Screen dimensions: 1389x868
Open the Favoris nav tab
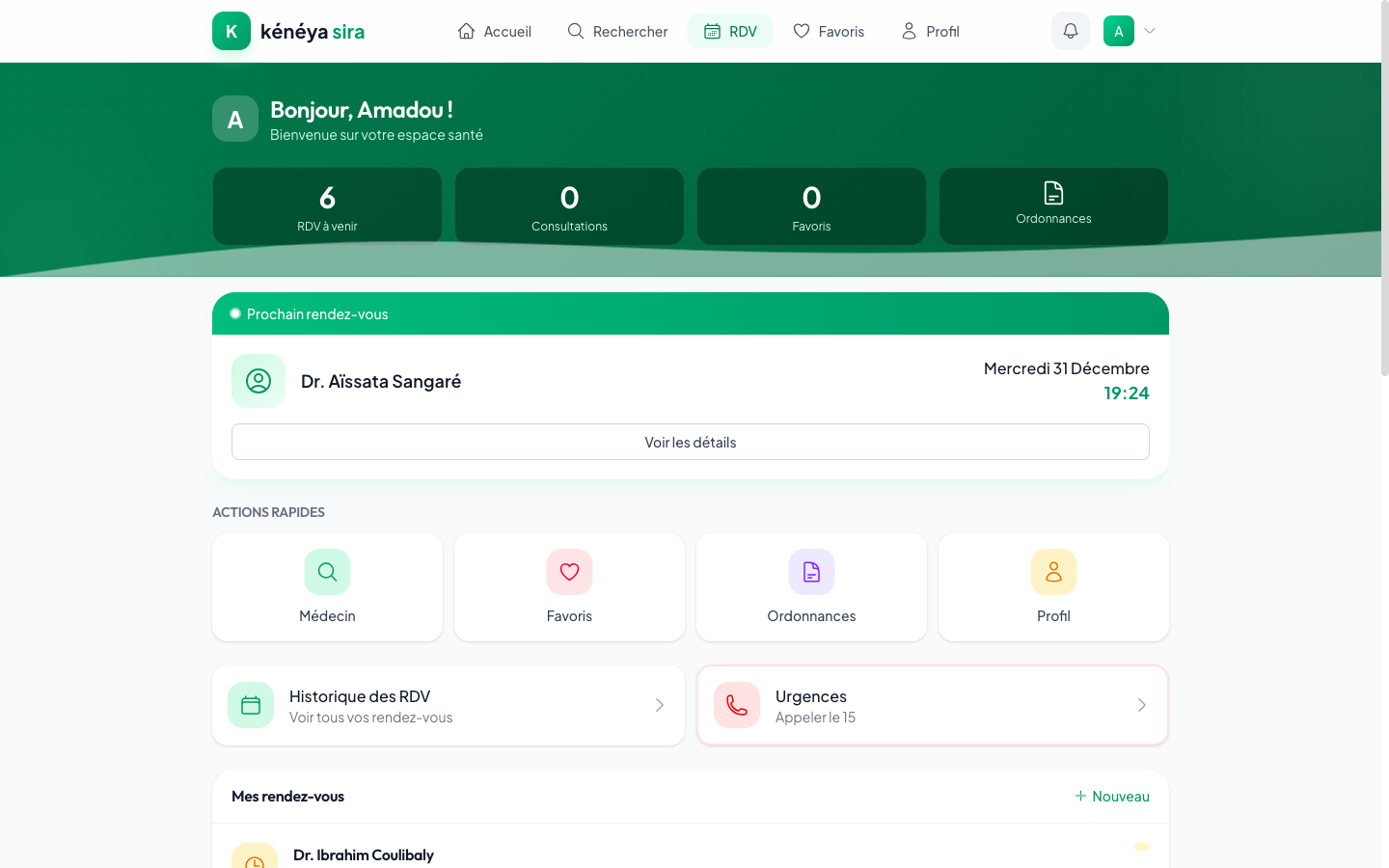[x=829, y=31]
